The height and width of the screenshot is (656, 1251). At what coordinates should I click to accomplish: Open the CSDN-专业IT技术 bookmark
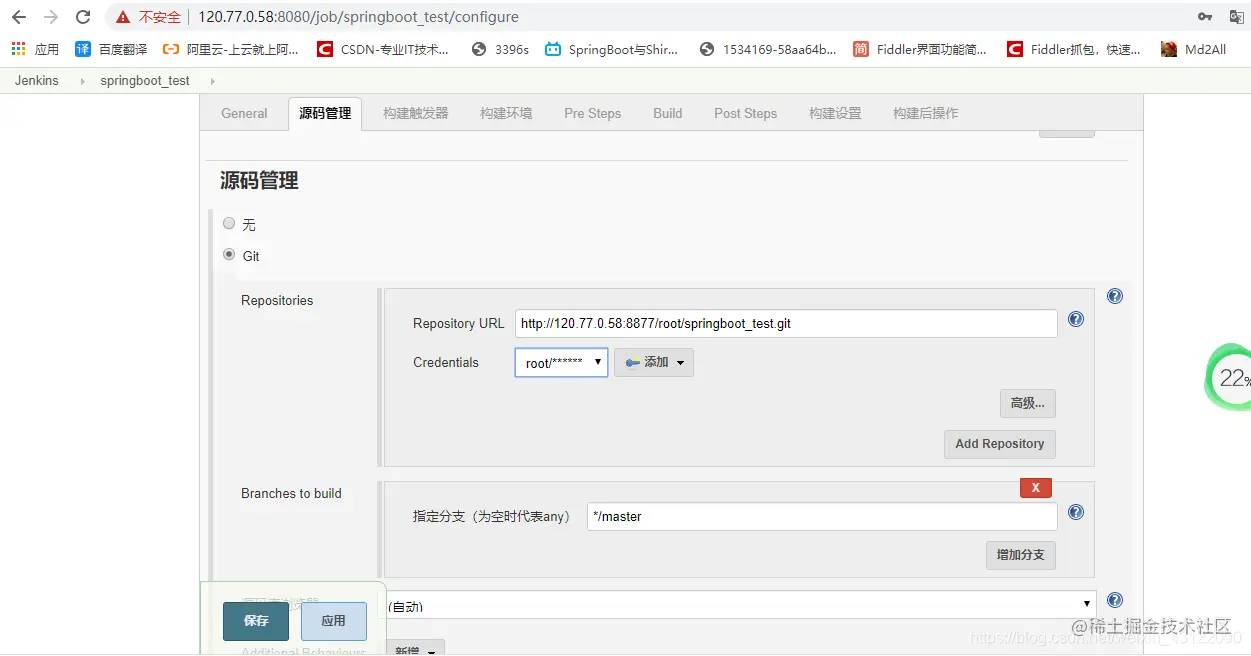click(x=384, y=49)
